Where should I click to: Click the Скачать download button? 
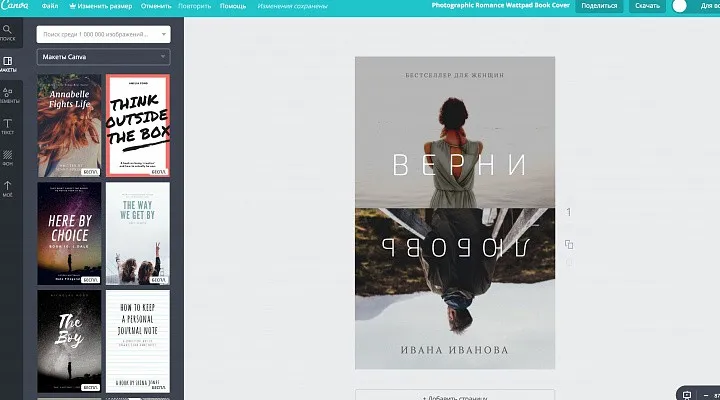647,6
